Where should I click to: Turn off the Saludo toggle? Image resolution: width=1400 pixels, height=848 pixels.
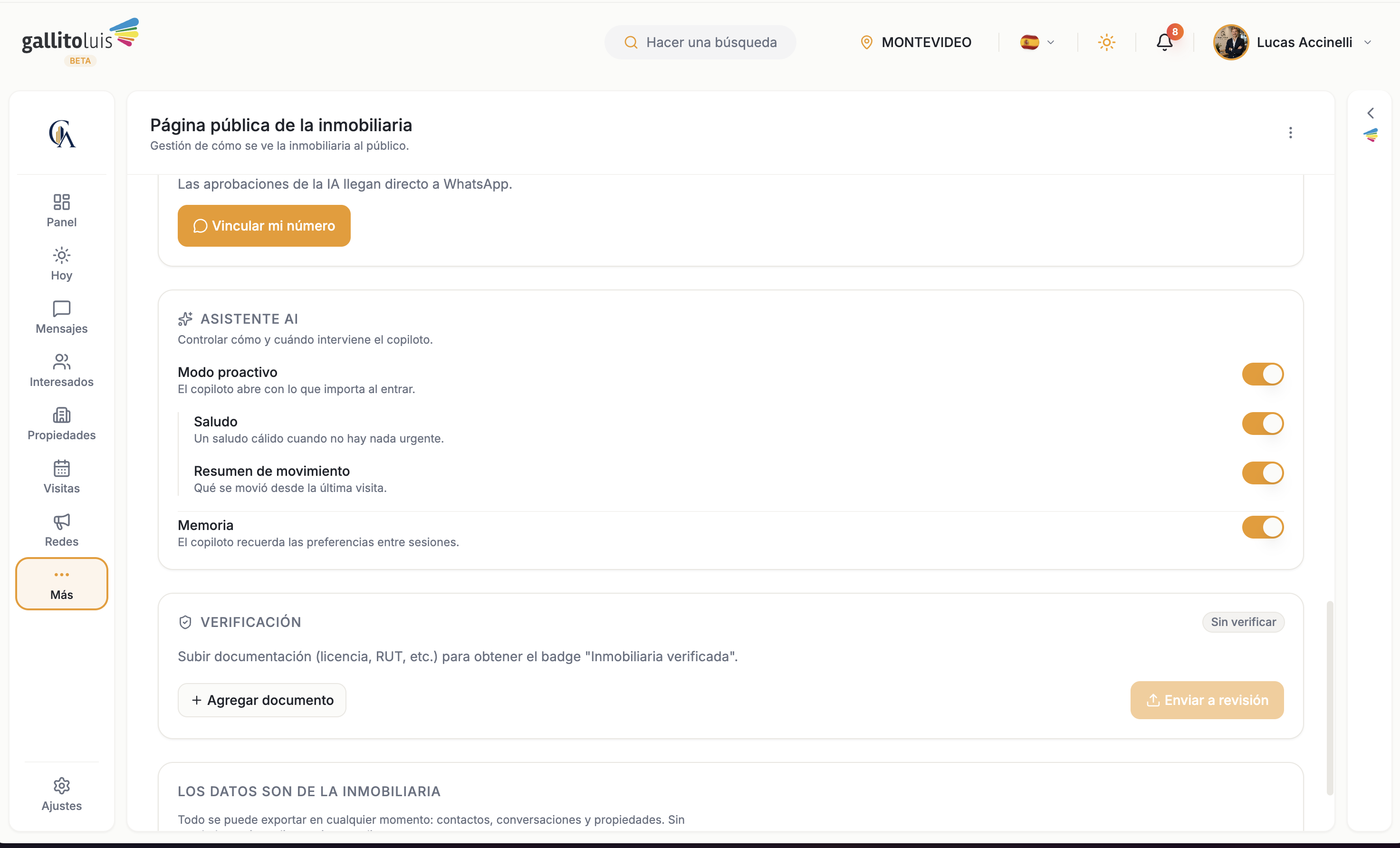point(1263,424)
